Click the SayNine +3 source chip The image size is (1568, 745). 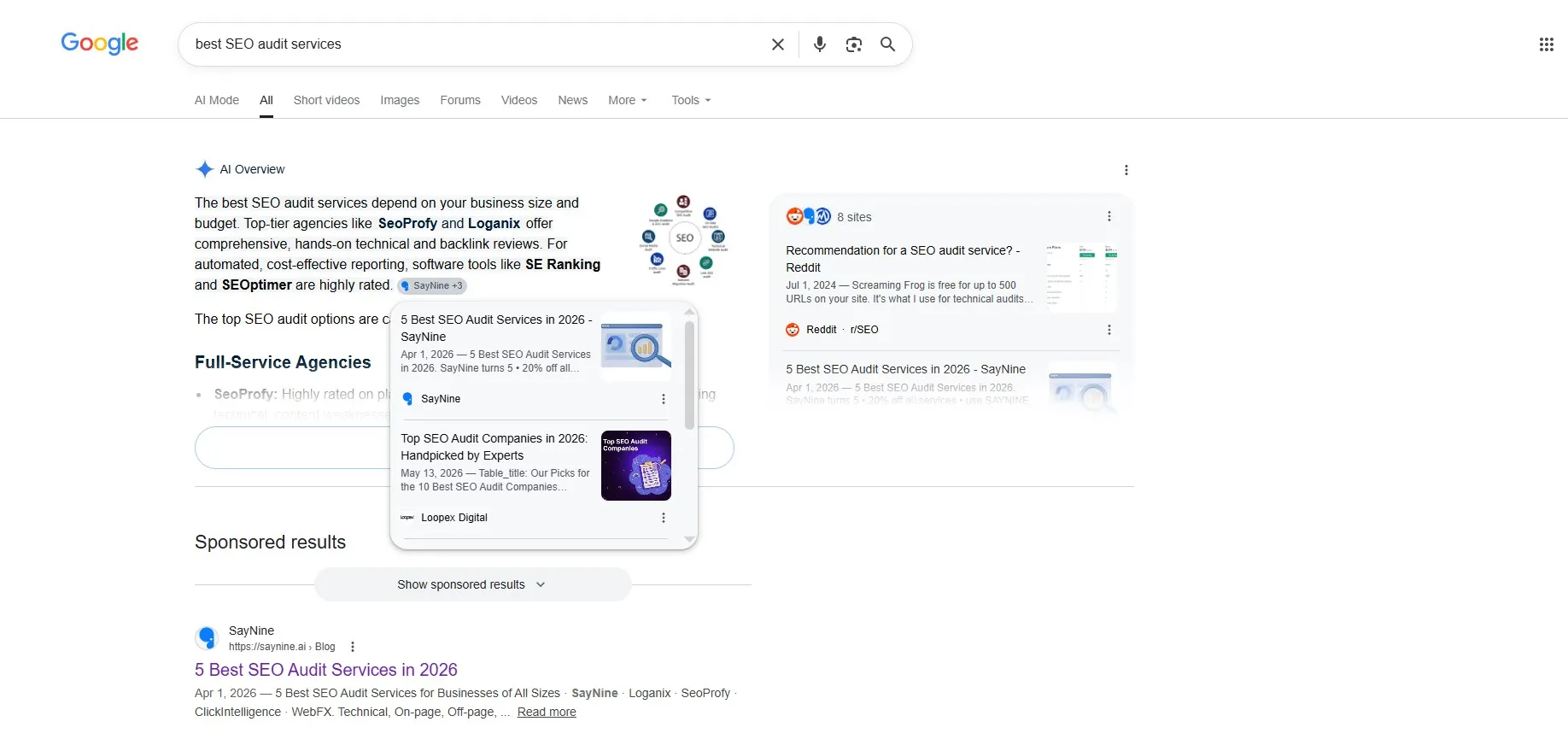(x=432, y=285)
